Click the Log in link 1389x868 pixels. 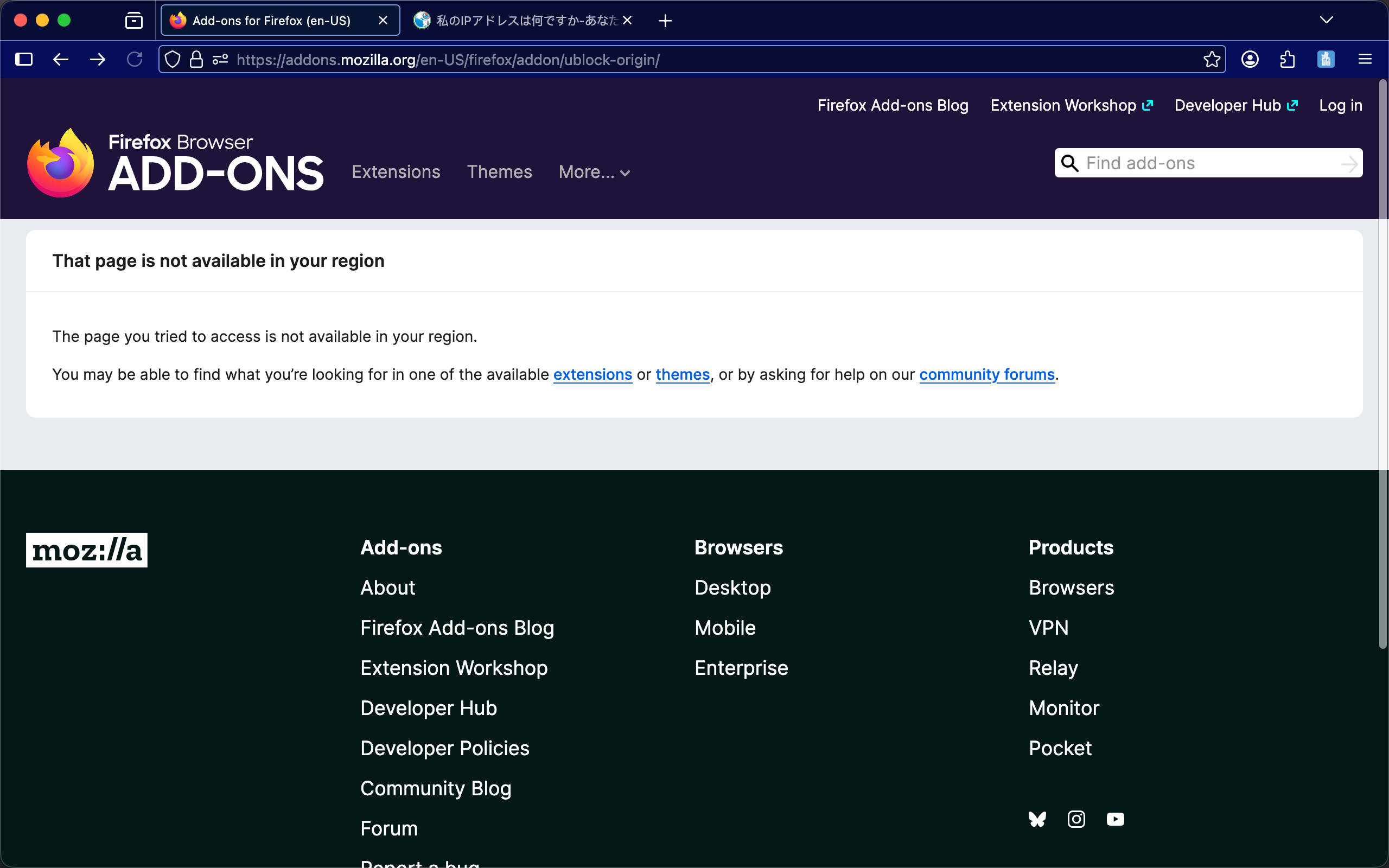pos(1340,106)
